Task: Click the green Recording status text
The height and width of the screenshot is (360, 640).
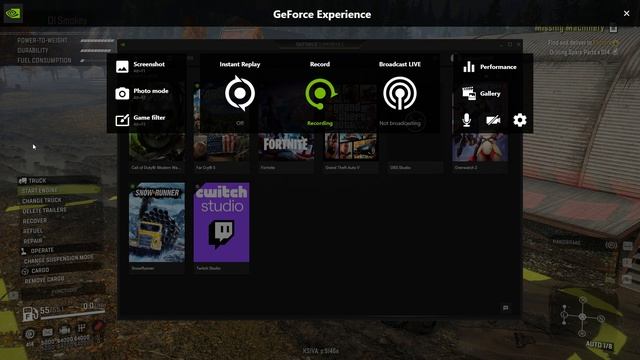Action: 320,123
